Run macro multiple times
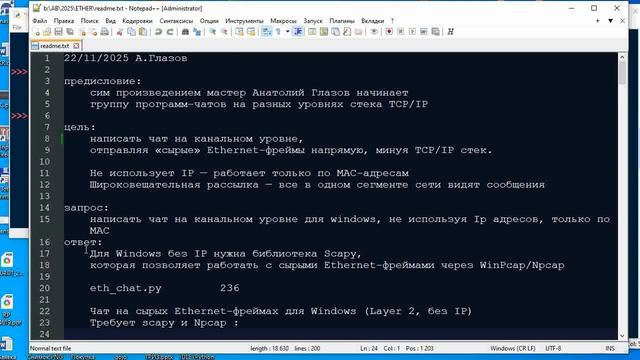This screenshot has width=640, height=360. point(424,32)
